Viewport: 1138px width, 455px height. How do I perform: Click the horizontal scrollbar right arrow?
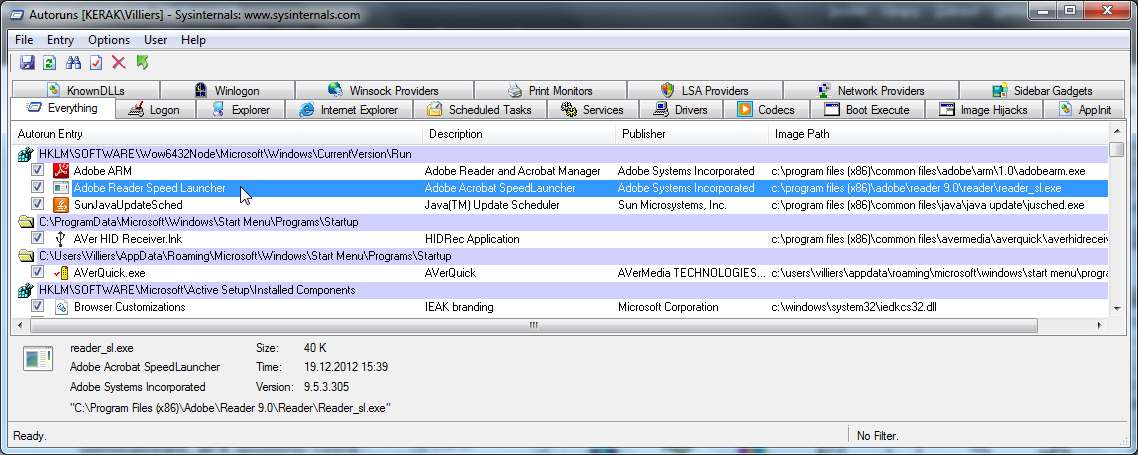point(1100,326)
